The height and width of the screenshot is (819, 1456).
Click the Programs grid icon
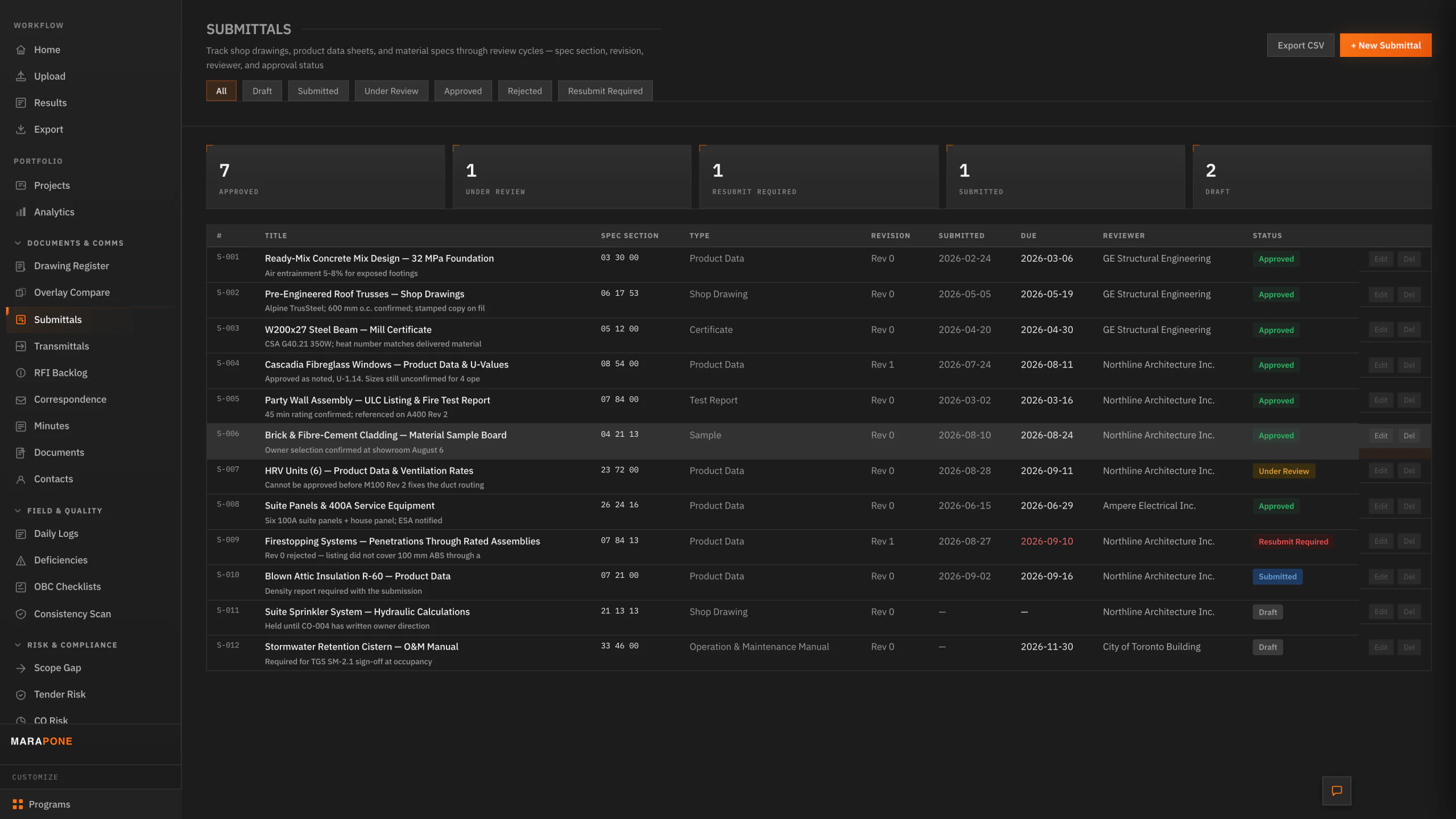(18, 804)
